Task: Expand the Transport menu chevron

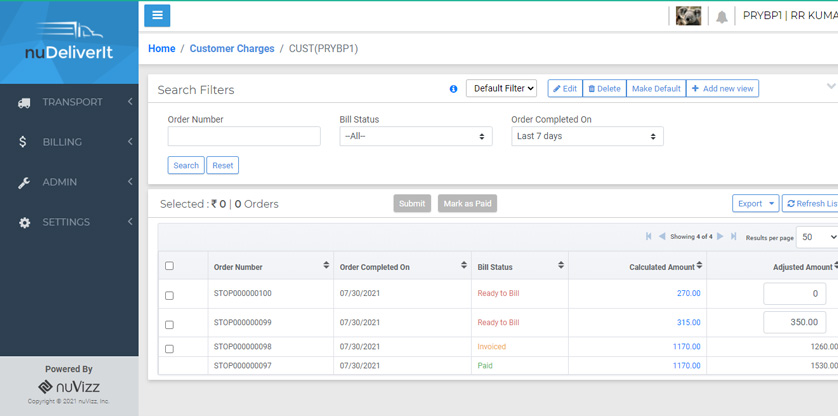Action: coord(130,102)
